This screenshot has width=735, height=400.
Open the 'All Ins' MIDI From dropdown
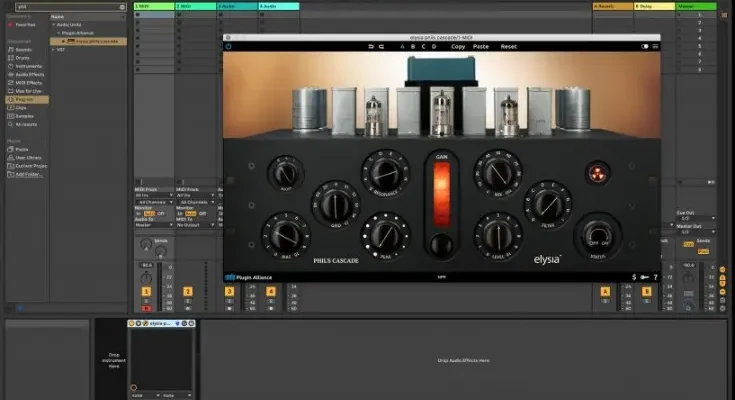click(x=152, y=195)
